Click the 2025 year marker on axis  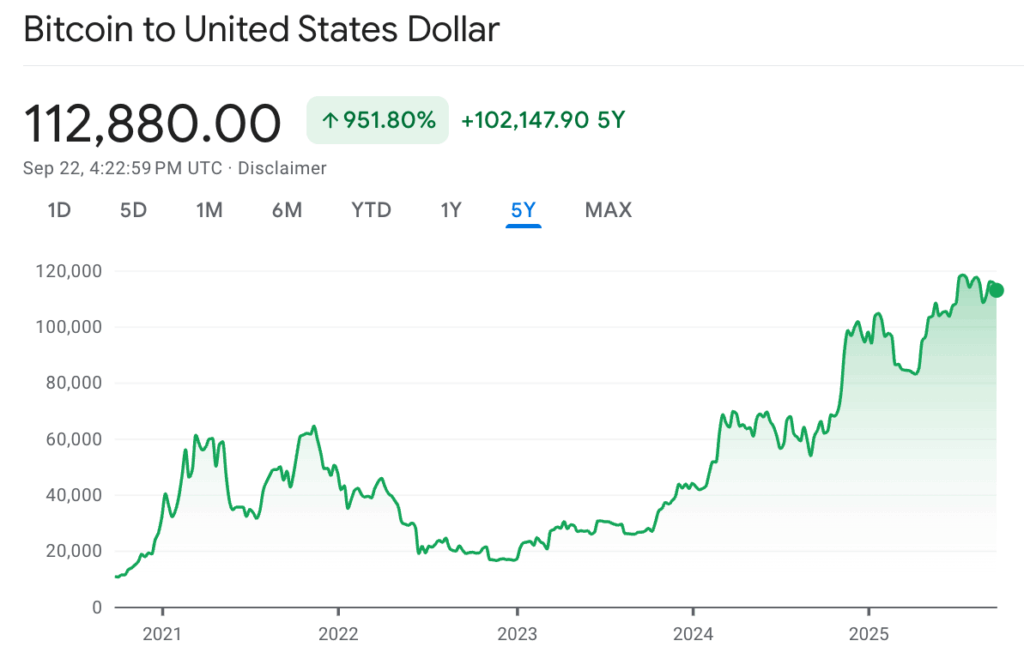point(868,634)
